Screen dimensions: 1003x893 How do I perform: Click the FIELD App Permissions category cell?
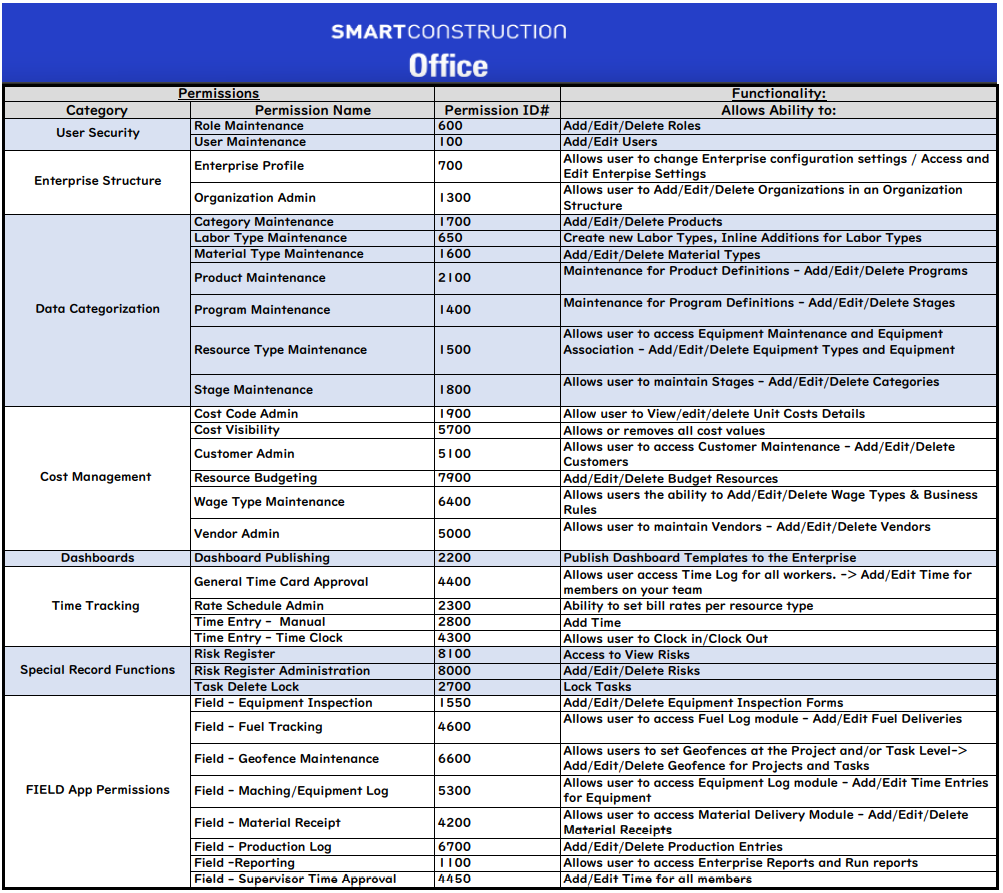[x=97, y=790]
